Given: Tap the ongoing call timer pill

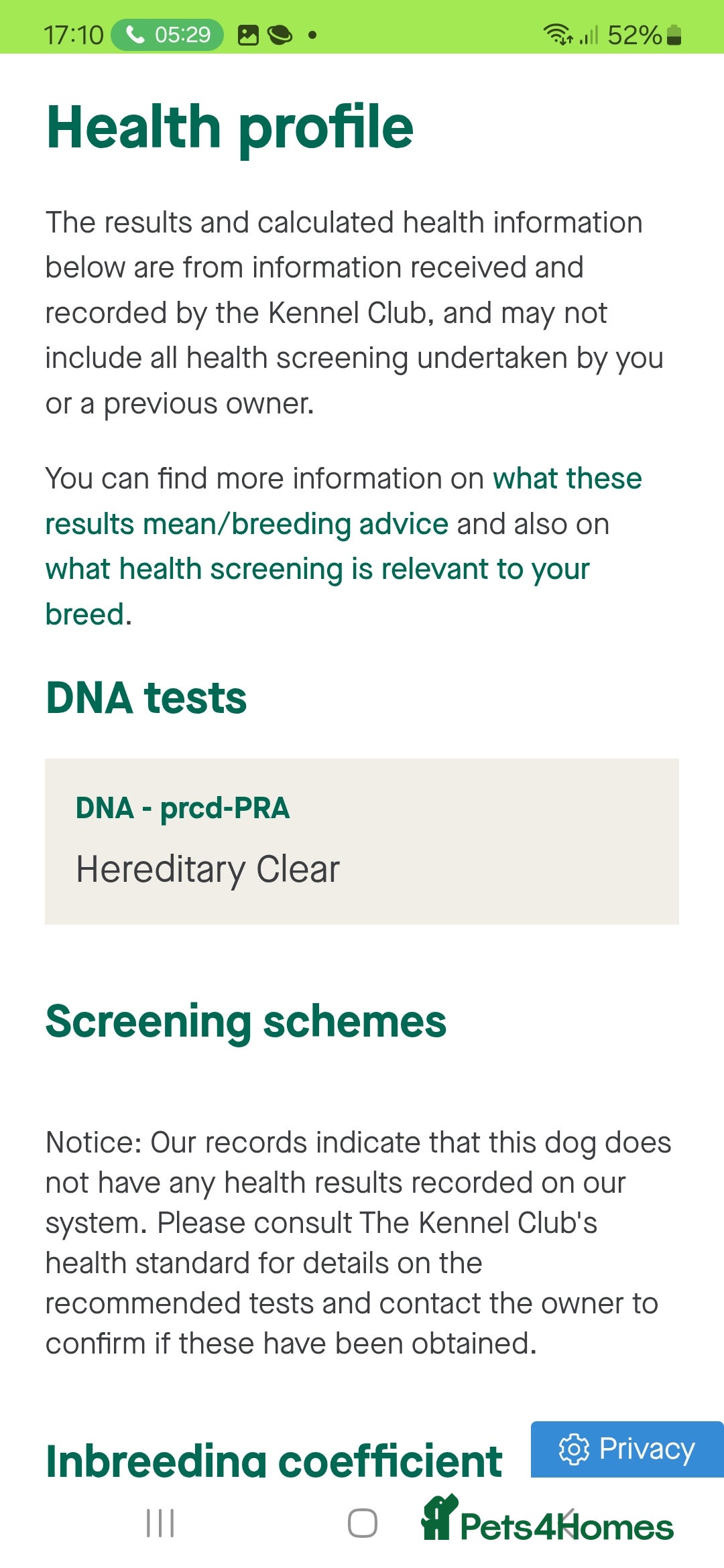Looking at the screenshot, I should (167, 34).
